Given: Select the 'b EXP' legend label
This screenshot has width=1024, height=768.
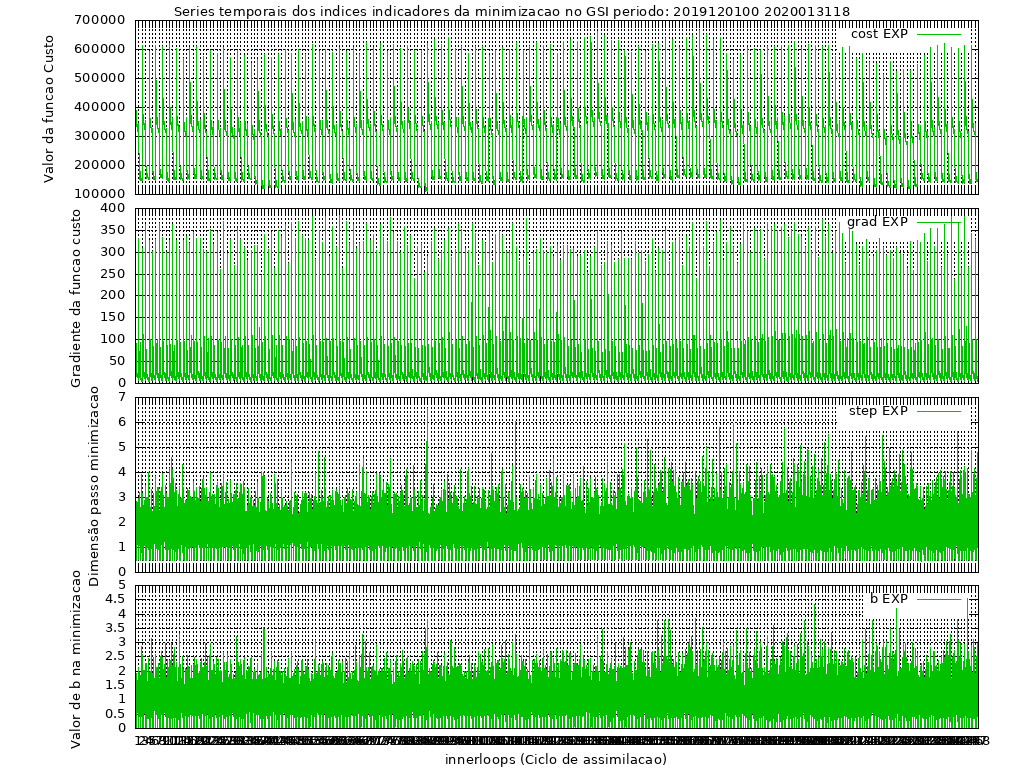Looking at the screenshot, I should click(x=888, y=599).
